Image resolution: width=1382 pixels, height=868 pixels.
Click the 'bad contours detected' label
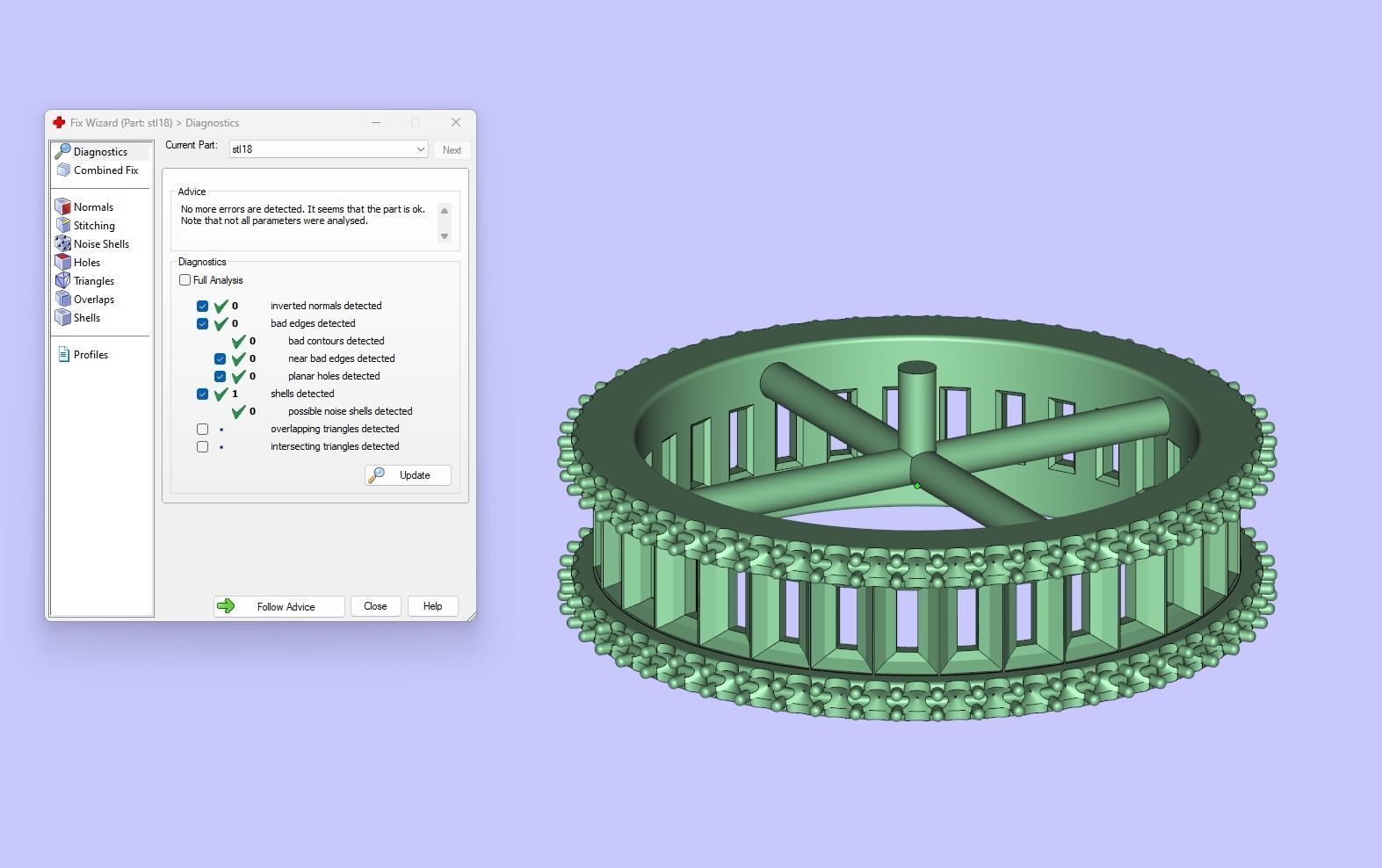(x=336, y=341)
